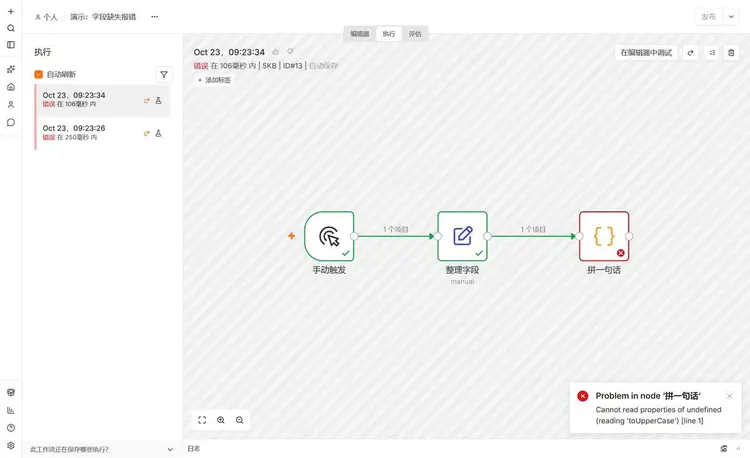Delete this execution with trash icon

tap(731, 53)
